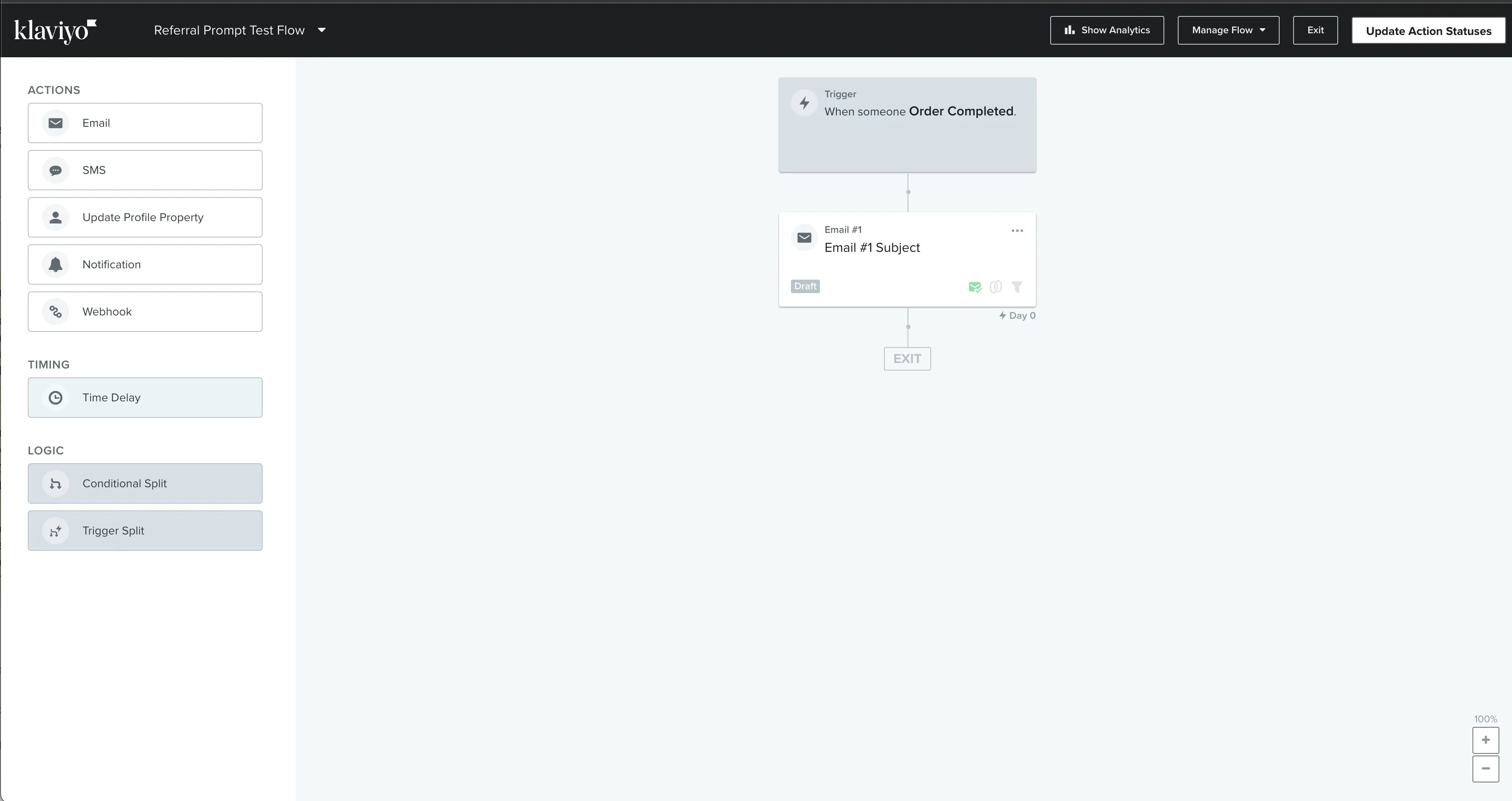Open the flow name dropdown arrow
Screen dimensions: 1512x801
[322, 31]
